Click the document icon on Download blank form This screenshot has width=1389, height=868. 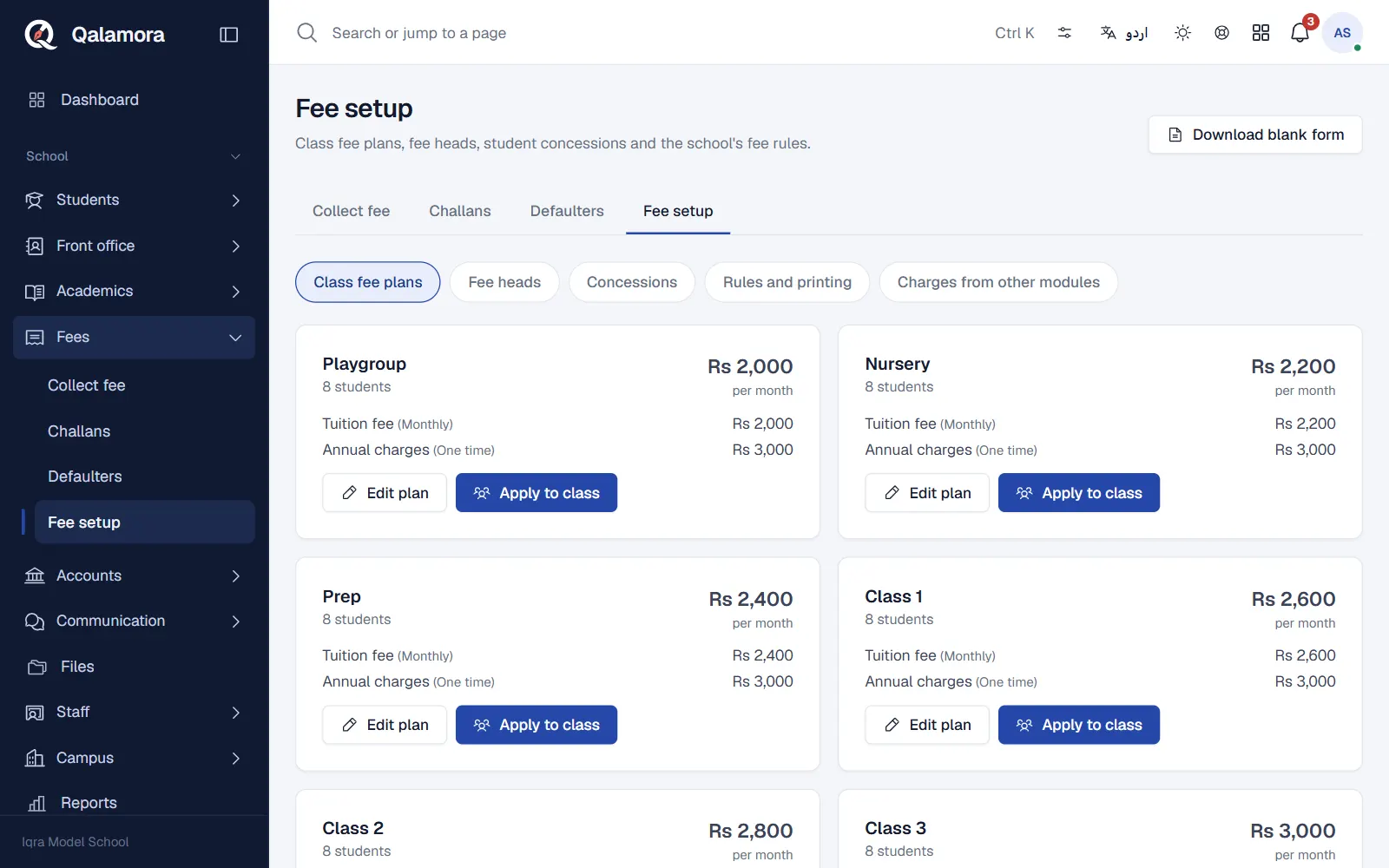(1175, 135)
